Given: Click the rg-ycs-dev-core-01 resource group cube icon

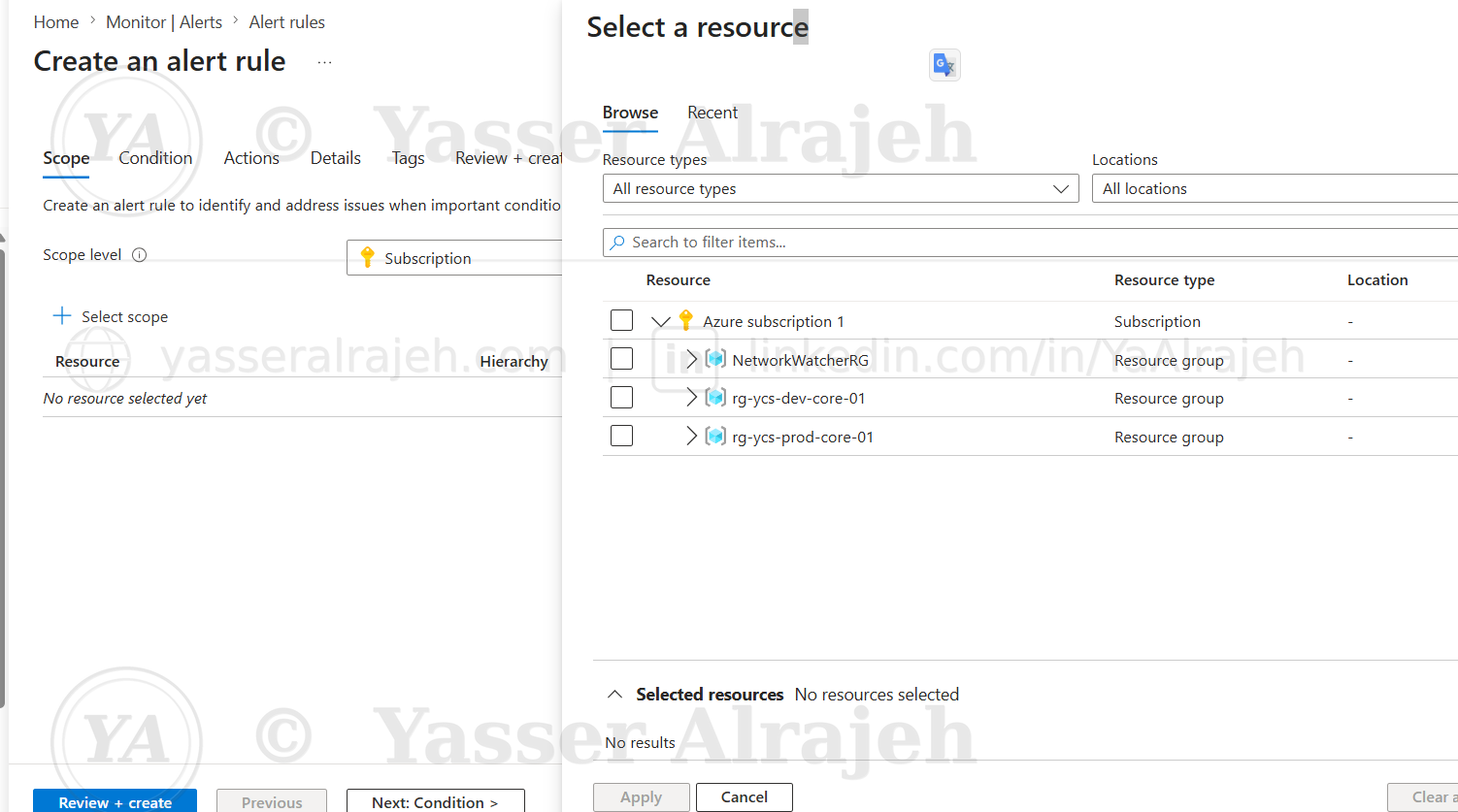Looking at the screenshot, I should point(715,398).
